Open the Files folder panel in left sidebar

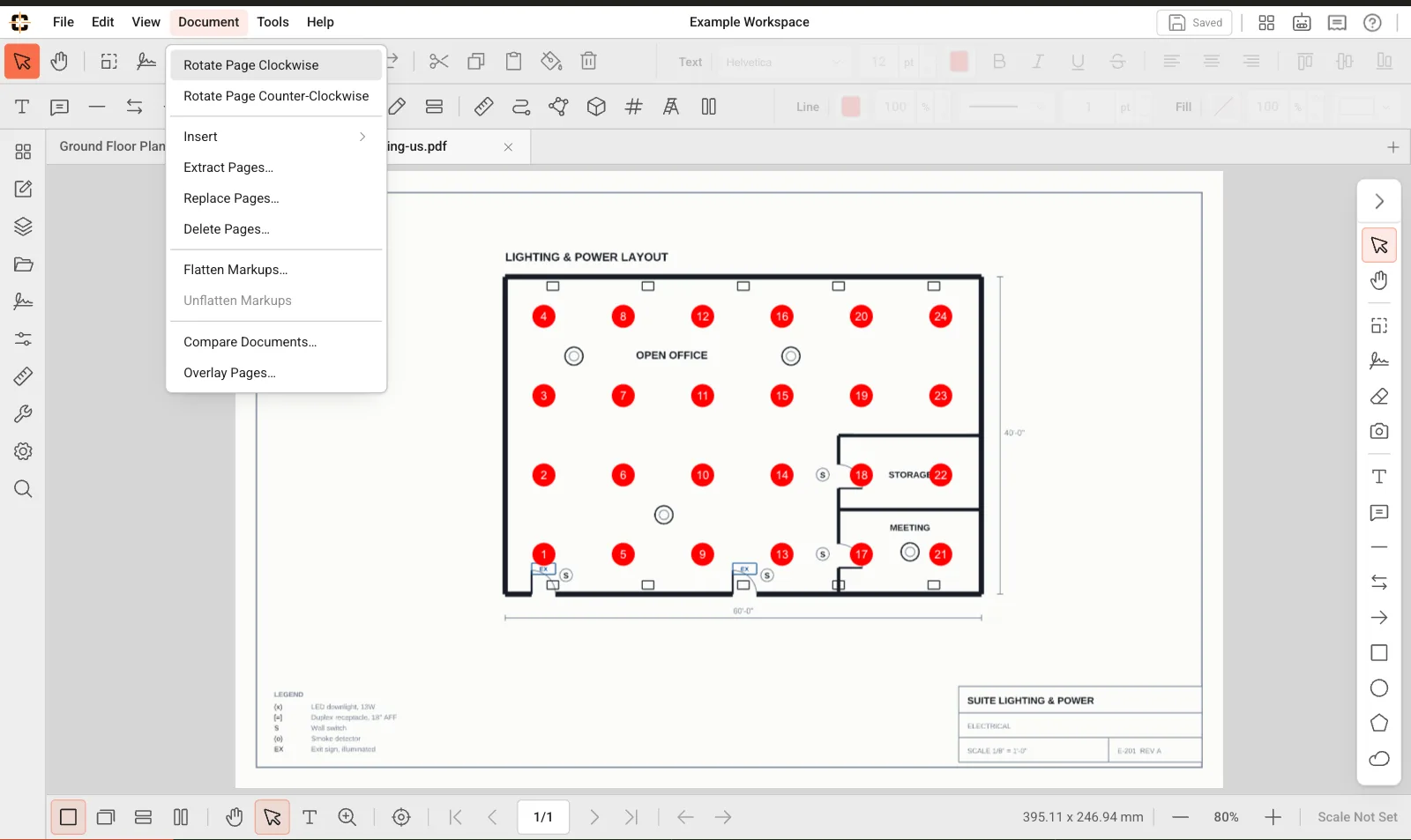tap(23, 264)
